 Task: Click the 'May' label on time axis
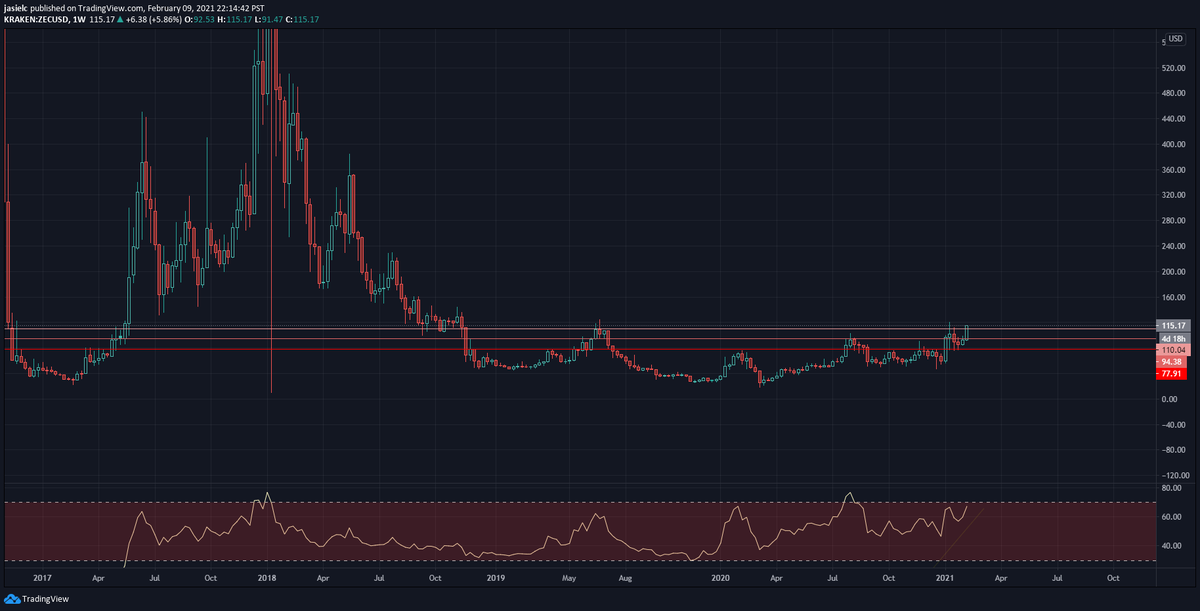click(571, 578)
